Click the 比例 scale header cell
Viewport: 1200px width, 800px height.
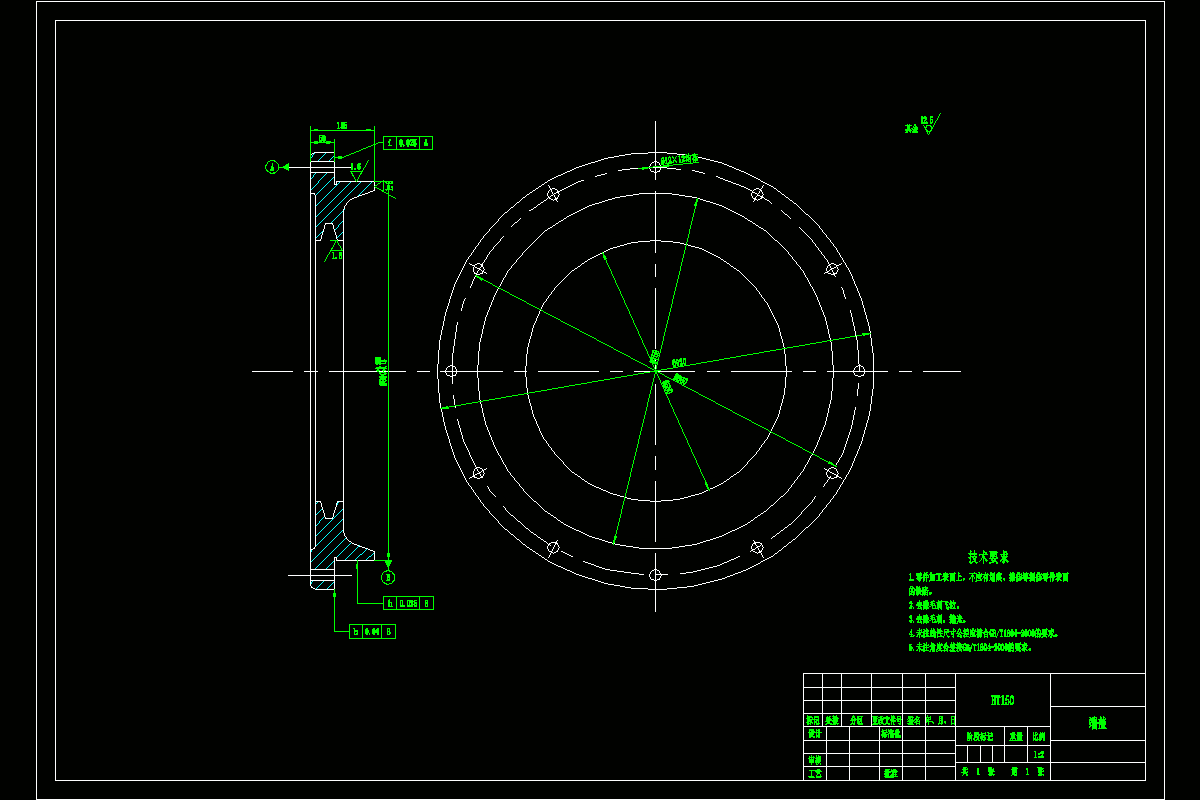point(1040,735)
